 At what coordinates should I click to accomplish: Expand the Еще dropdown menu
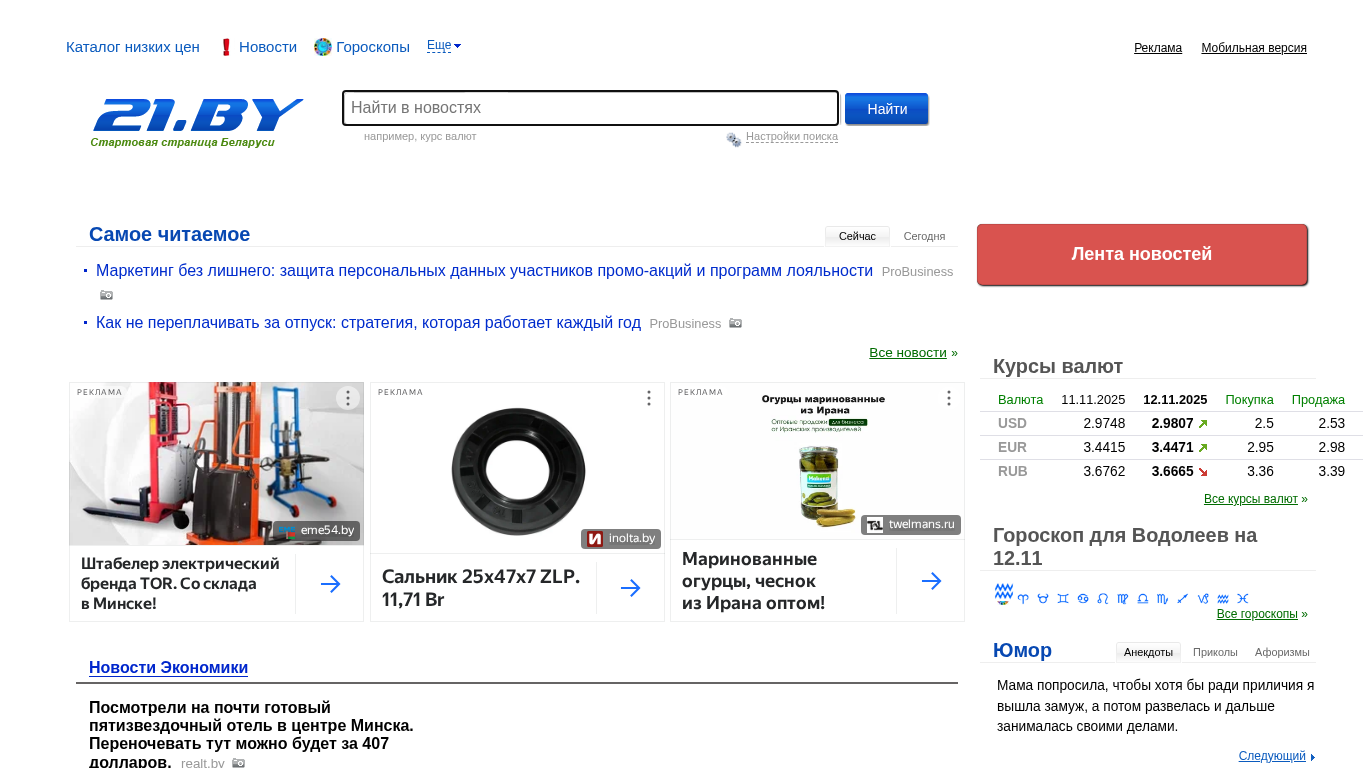coord(444,45)
